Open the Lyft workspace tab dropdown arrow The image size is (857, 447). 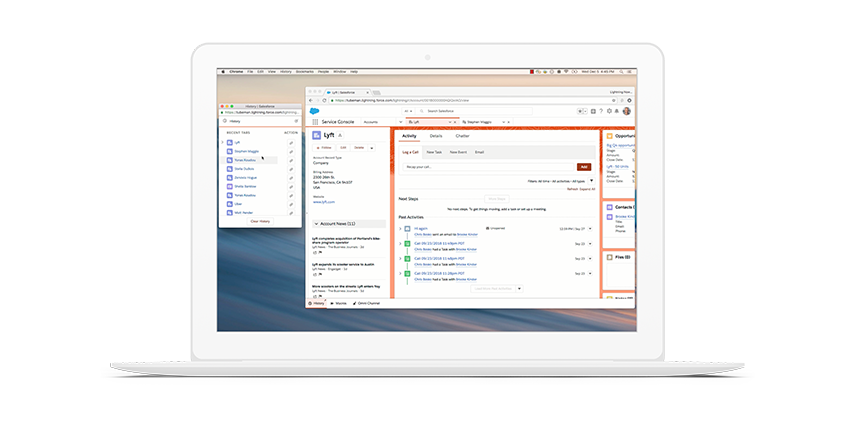(449, 122)
